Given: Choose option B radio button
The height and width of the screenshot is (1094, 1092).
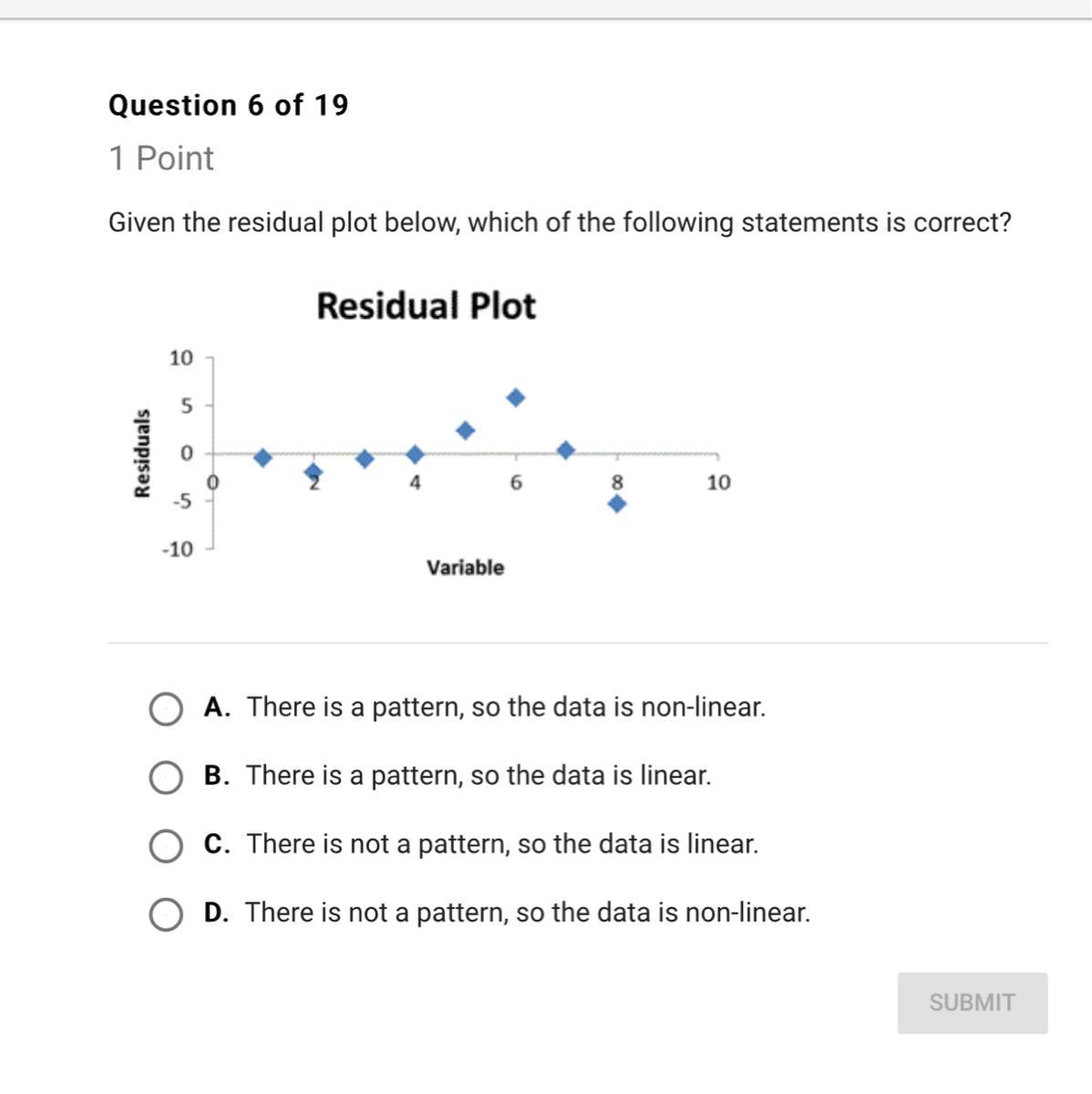Looking at the screenshot, I should pyautogui.click(x=165, y=777).
